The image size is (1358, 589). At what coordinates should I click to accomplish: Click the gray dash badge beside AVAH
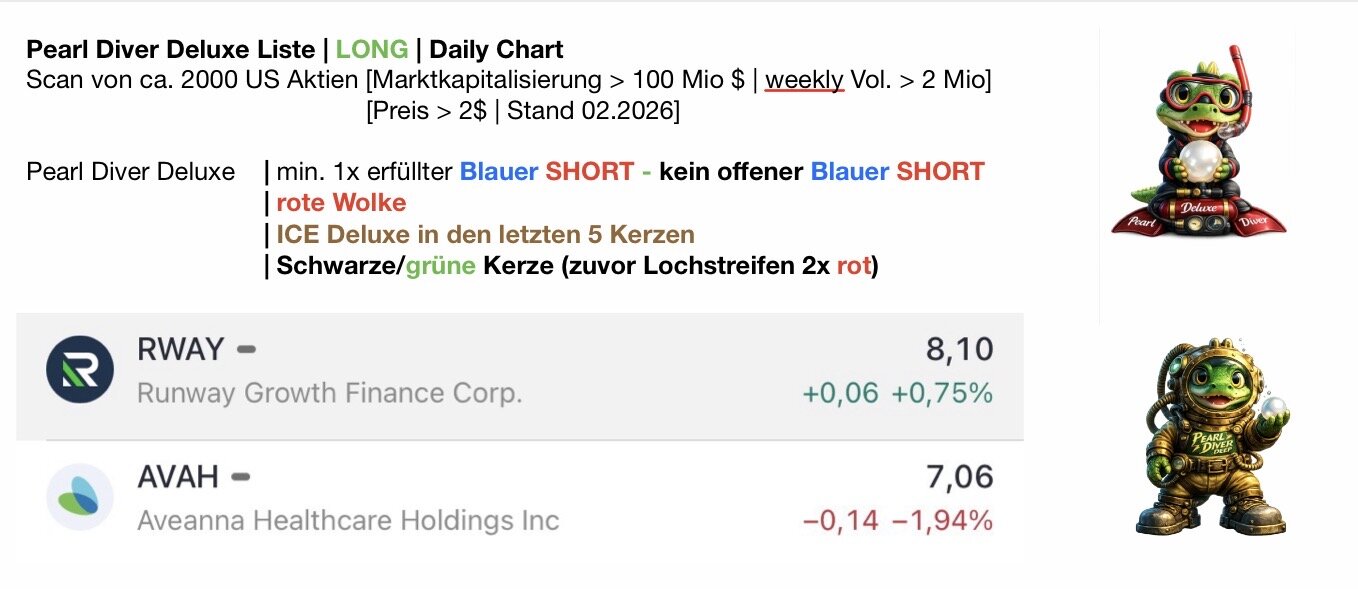(x=240, y=477)
